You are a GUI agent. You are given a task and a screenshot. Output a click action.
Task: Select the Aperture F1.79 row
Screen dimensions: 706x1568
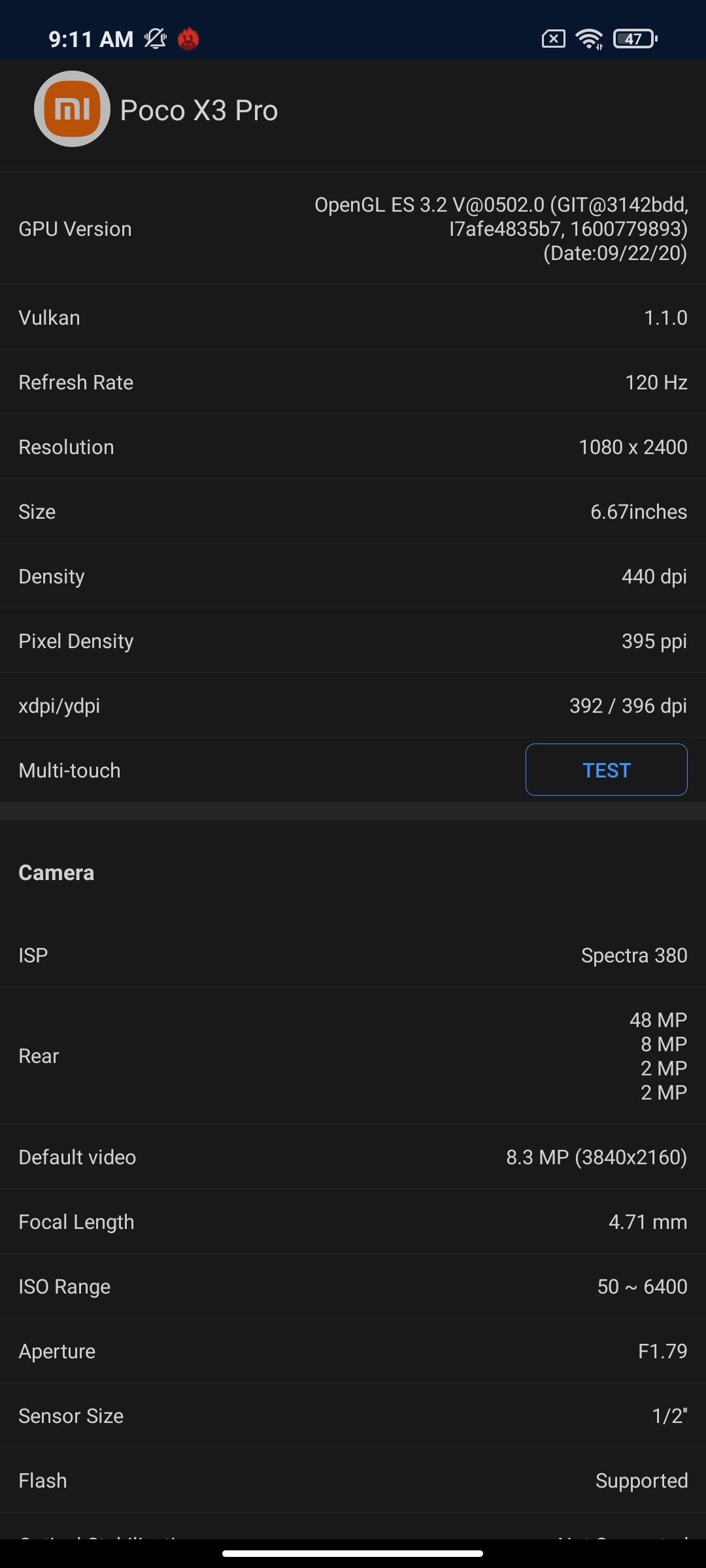point(353,1351)
